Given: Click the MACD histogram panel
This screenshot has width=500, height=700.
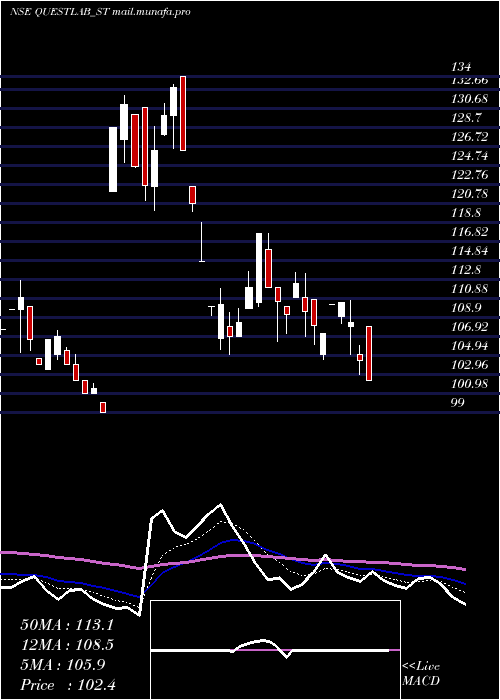Looking at the screenshot, I should (x=275, y=650).
